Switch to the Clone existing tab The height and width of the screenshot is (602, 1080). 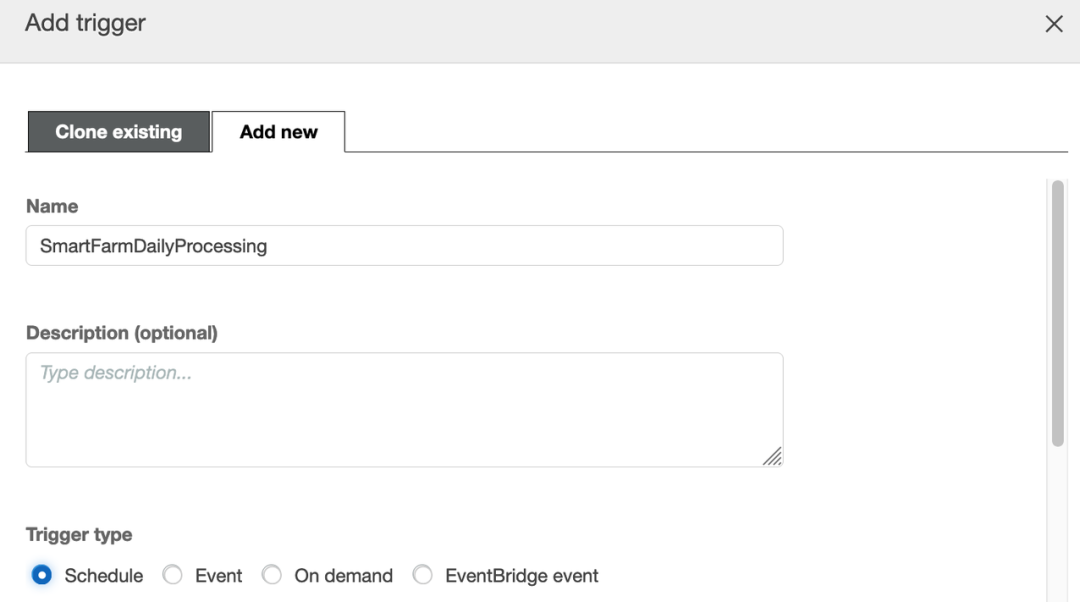[x=118, y=132]
